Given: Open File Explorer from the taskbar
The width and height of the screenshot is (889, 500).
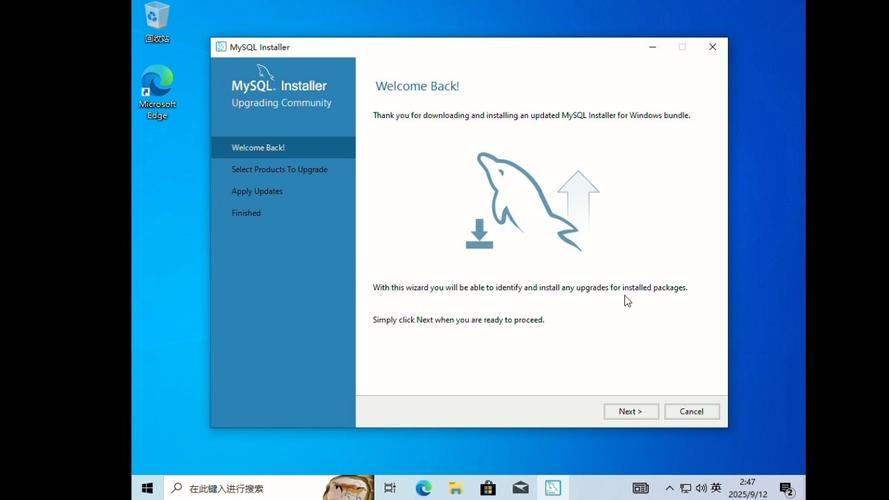Looking at the screenshot, I should point(455,488).
